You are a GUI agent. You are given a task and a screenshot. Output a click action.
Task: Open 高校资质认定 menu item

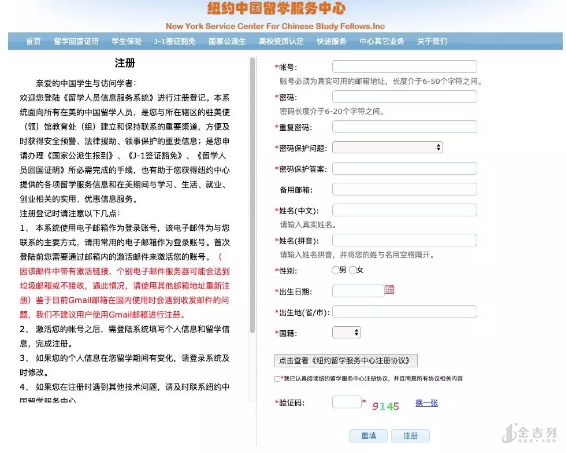tap(281, 42)
